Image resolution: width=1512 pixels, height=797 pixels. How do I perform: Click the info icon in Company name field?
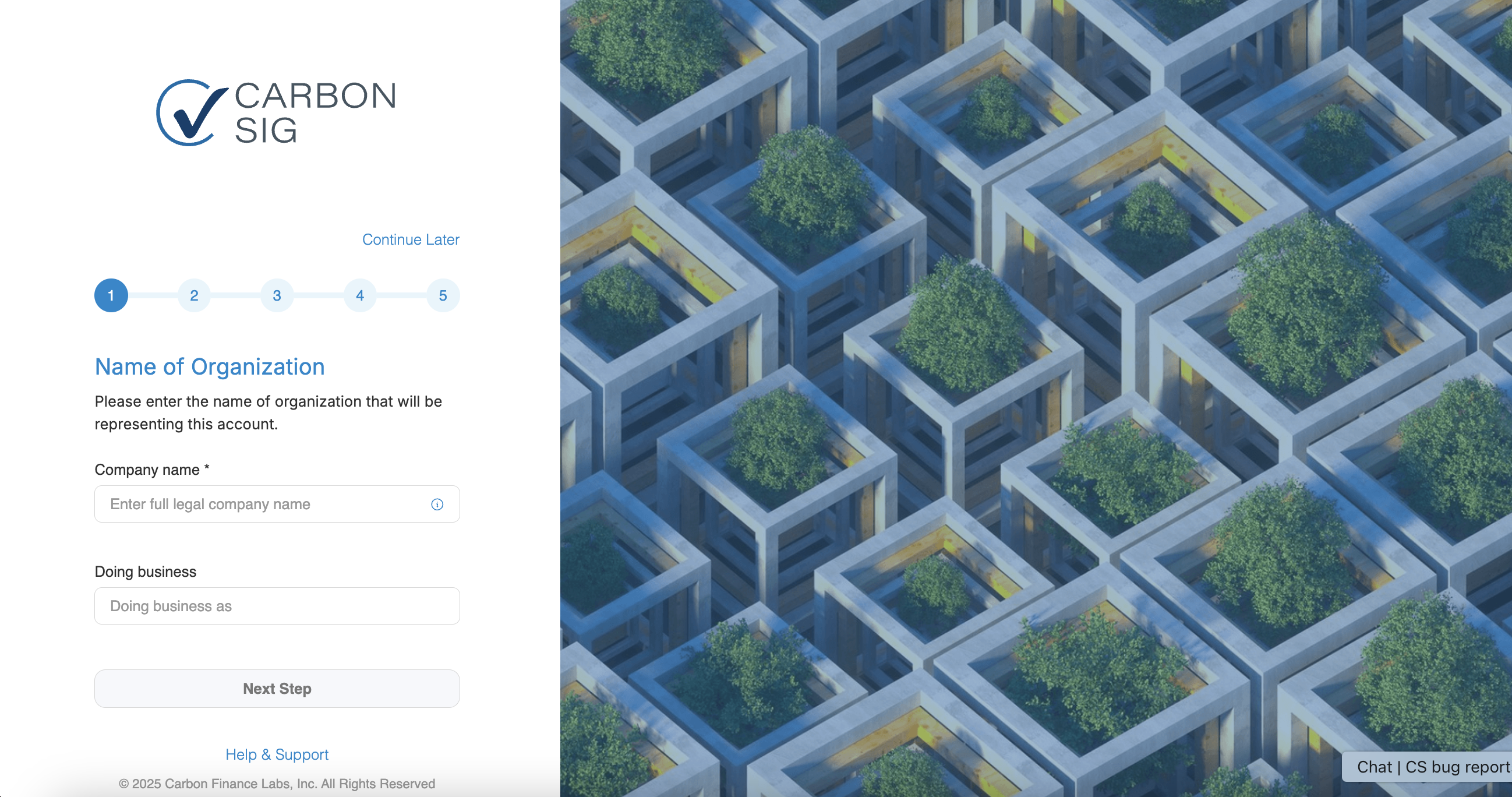[x=437, y=505]
